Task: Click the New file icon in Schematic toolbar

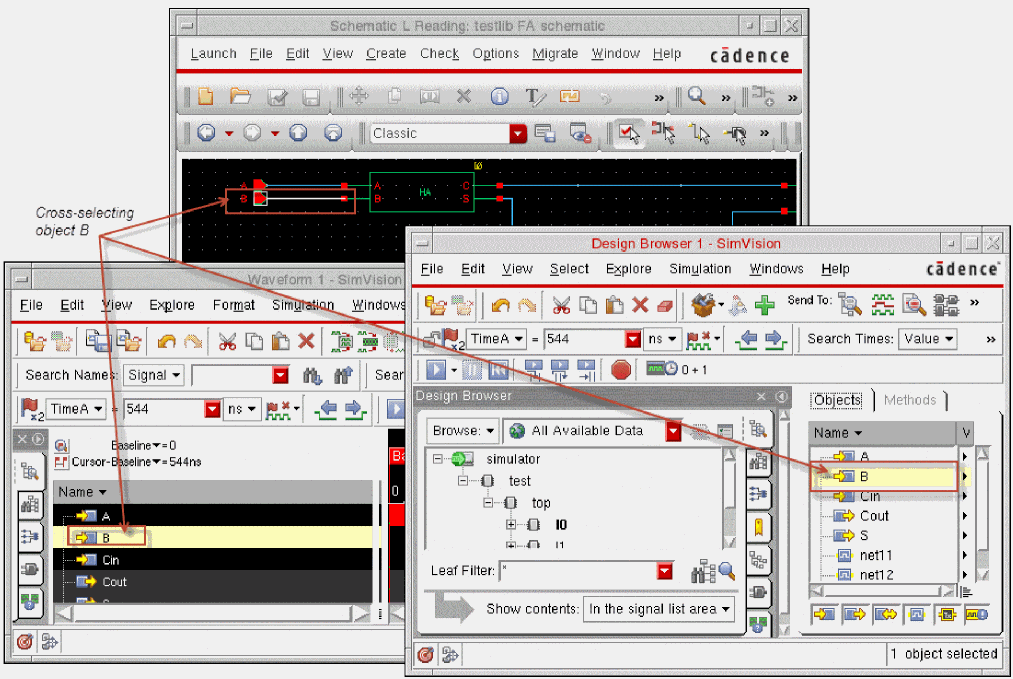Action: pos(205,96)
